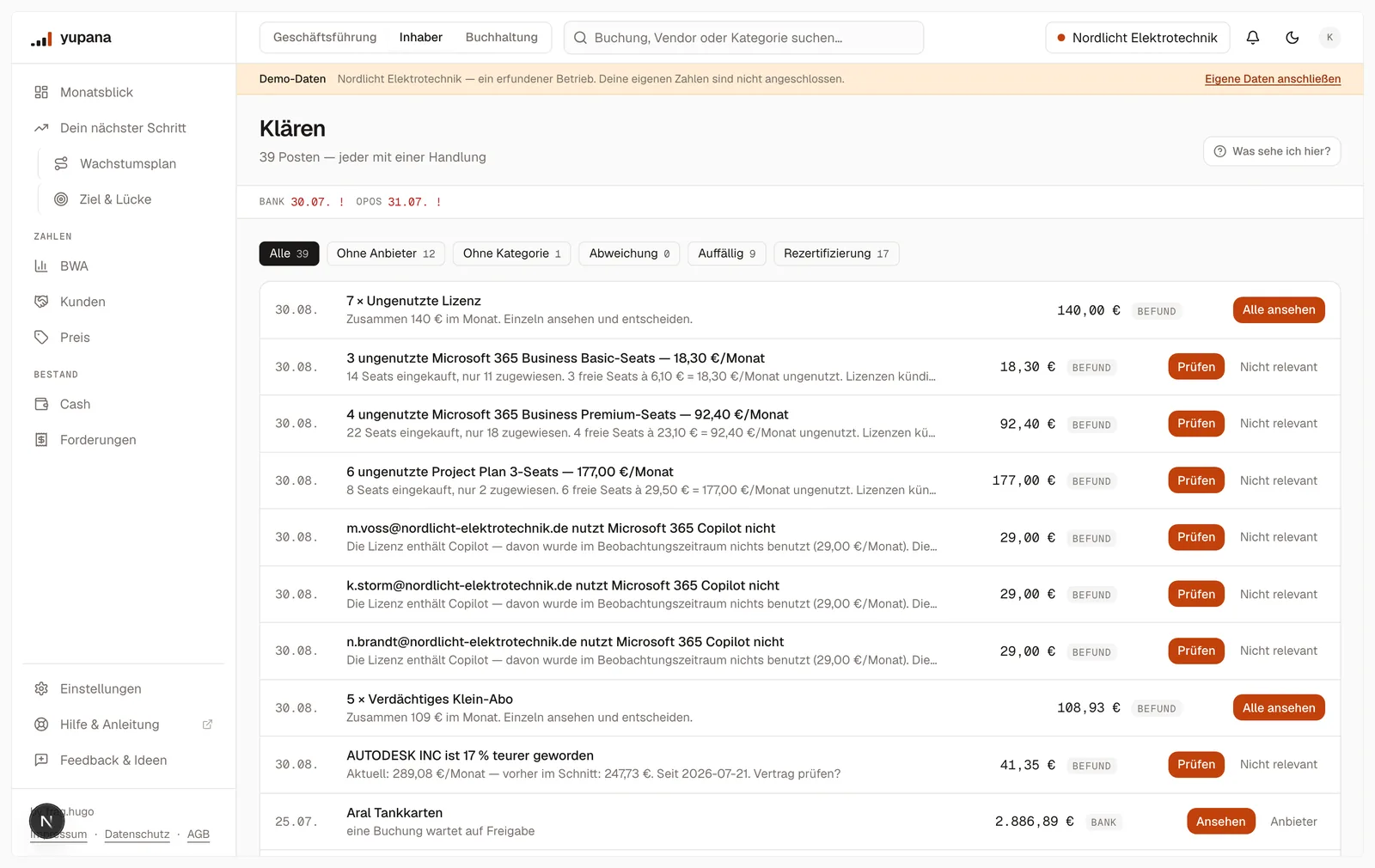The width and height of the screenshot is (1375, 868).
Task: Click the receipt icon beside Forderungen
Action: point(41,440)
